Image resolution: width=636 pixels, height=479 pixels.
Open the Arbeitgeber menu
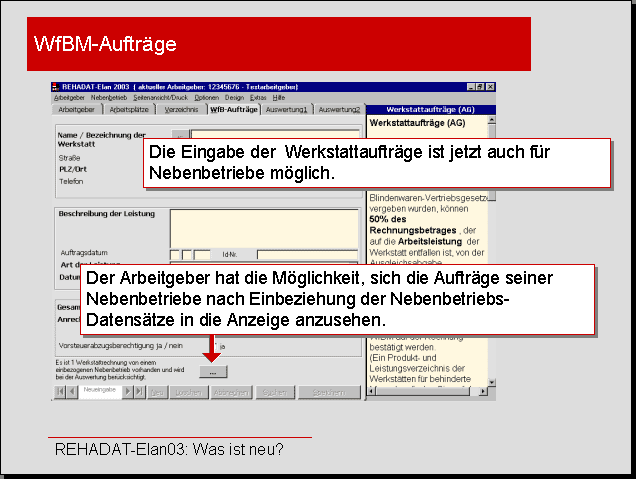coord(69,98)
